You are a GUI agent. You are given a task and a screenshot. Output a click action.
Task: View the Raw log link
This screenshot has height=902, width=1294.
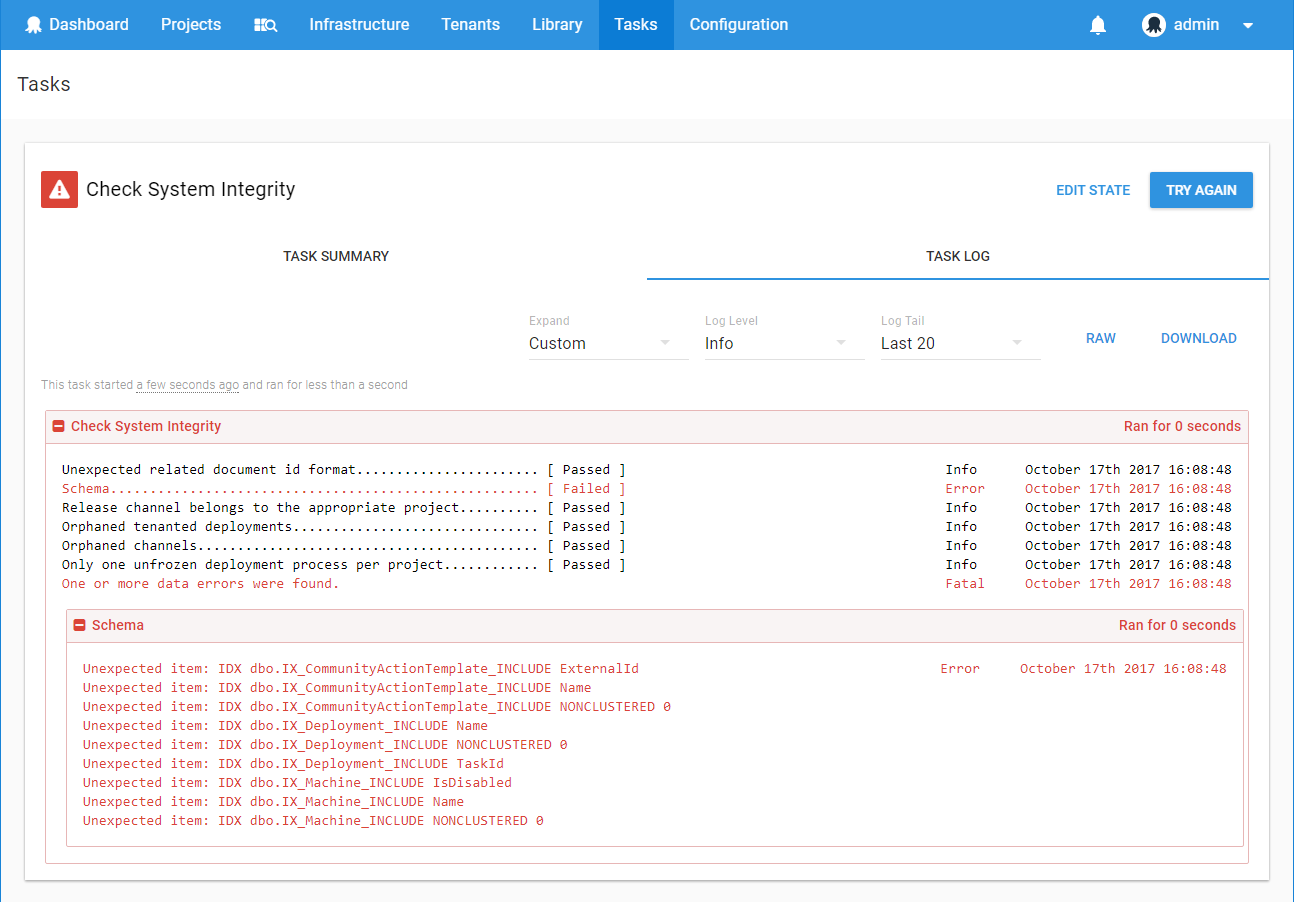pyautogui.click(x=1100, y=338)
